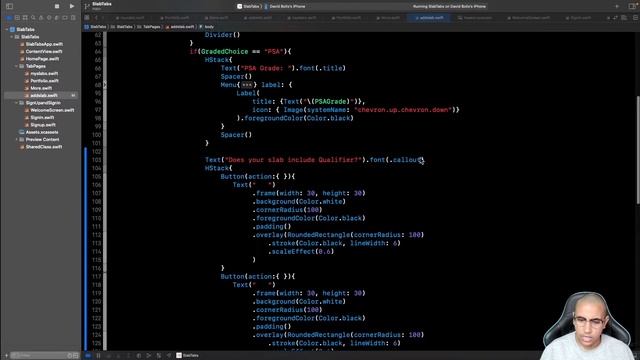This screenshot has width=640, height=360.
Task: Open the test navigator
Action: pyautogui.click(x=49, y=18)
